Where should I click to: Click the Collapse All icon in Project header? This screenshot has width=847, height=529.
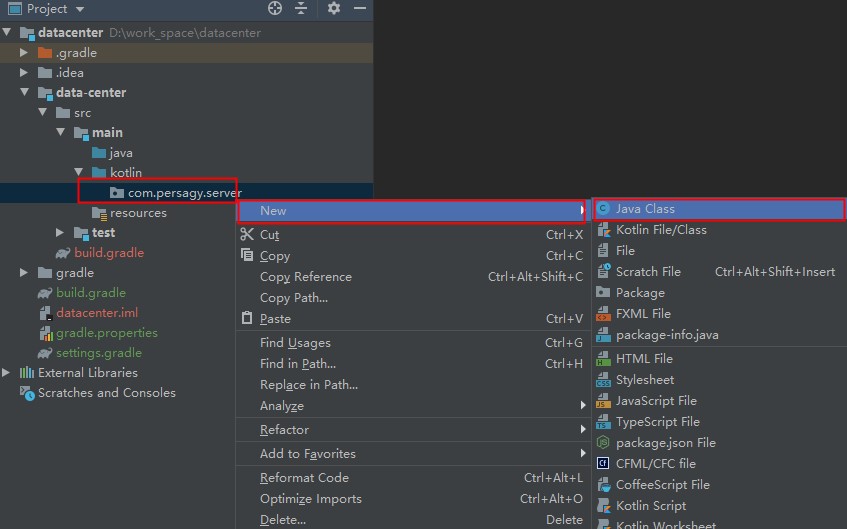click(x=301, y=8)
